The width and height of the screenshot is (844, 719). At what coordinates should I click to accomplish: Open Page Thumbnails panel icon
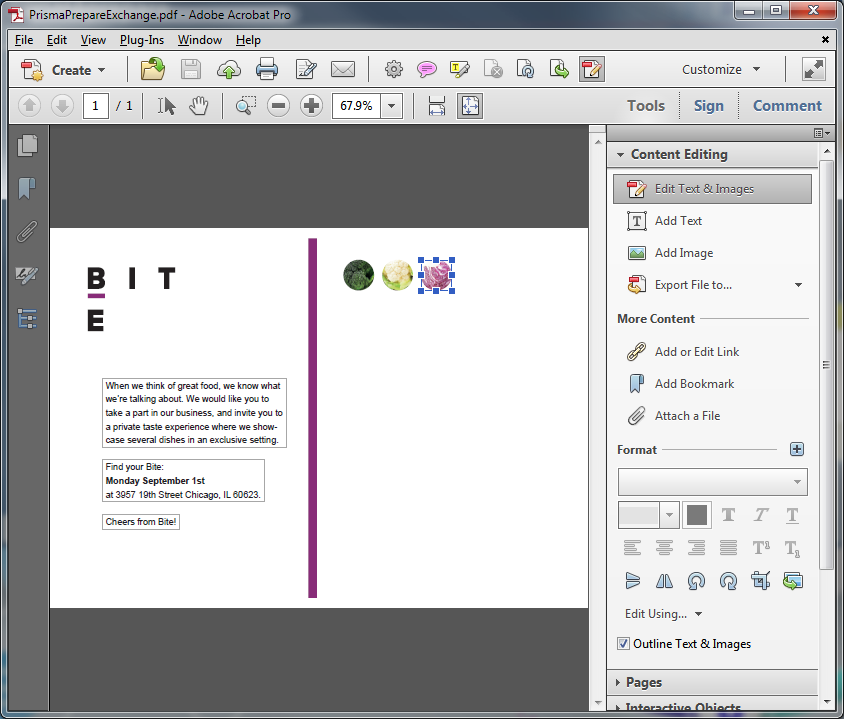pyautogui.click(x=27, y=145)
